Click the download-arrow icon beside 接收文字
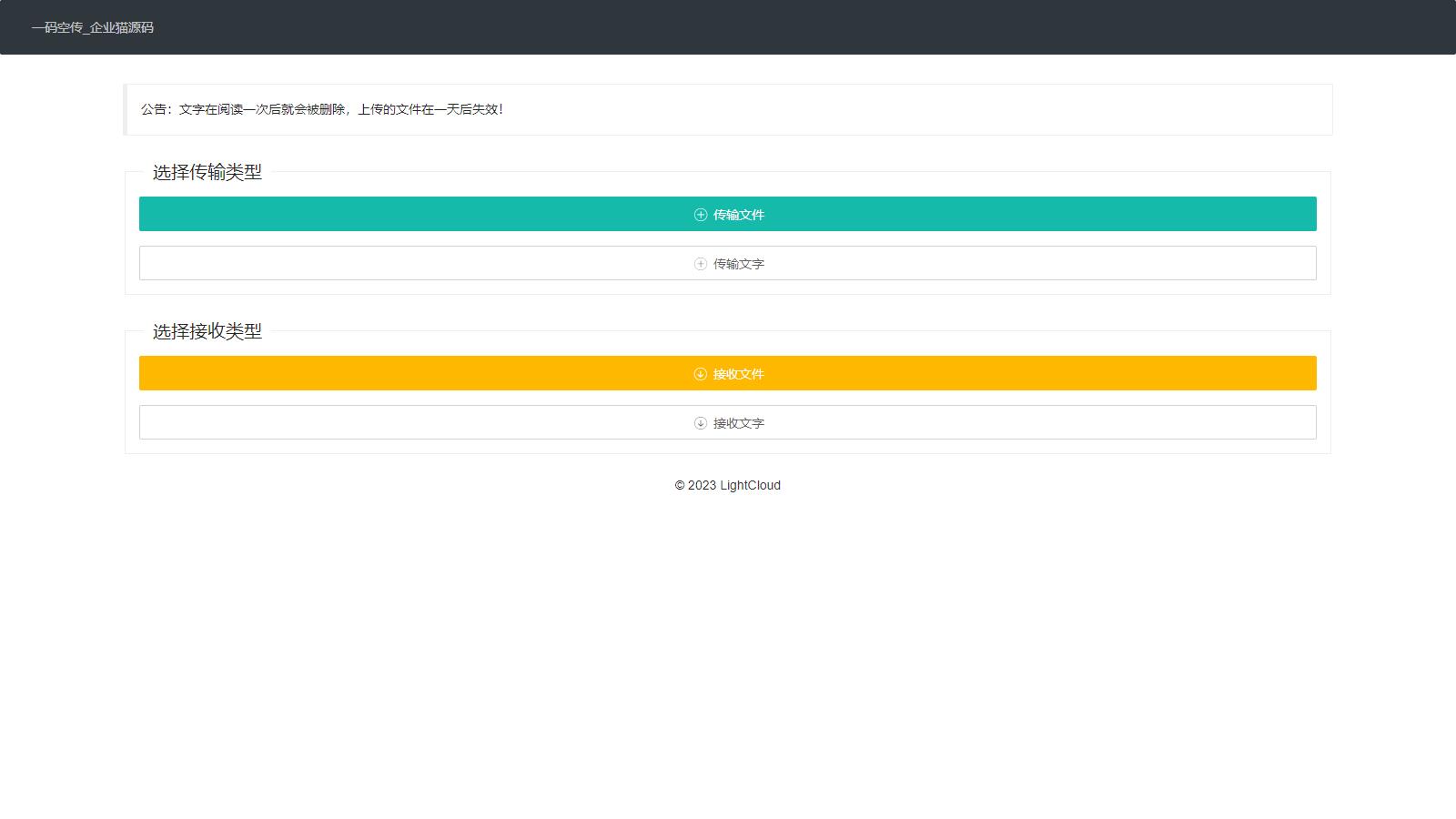1456x819 pixels. click(x=701, y=423)
